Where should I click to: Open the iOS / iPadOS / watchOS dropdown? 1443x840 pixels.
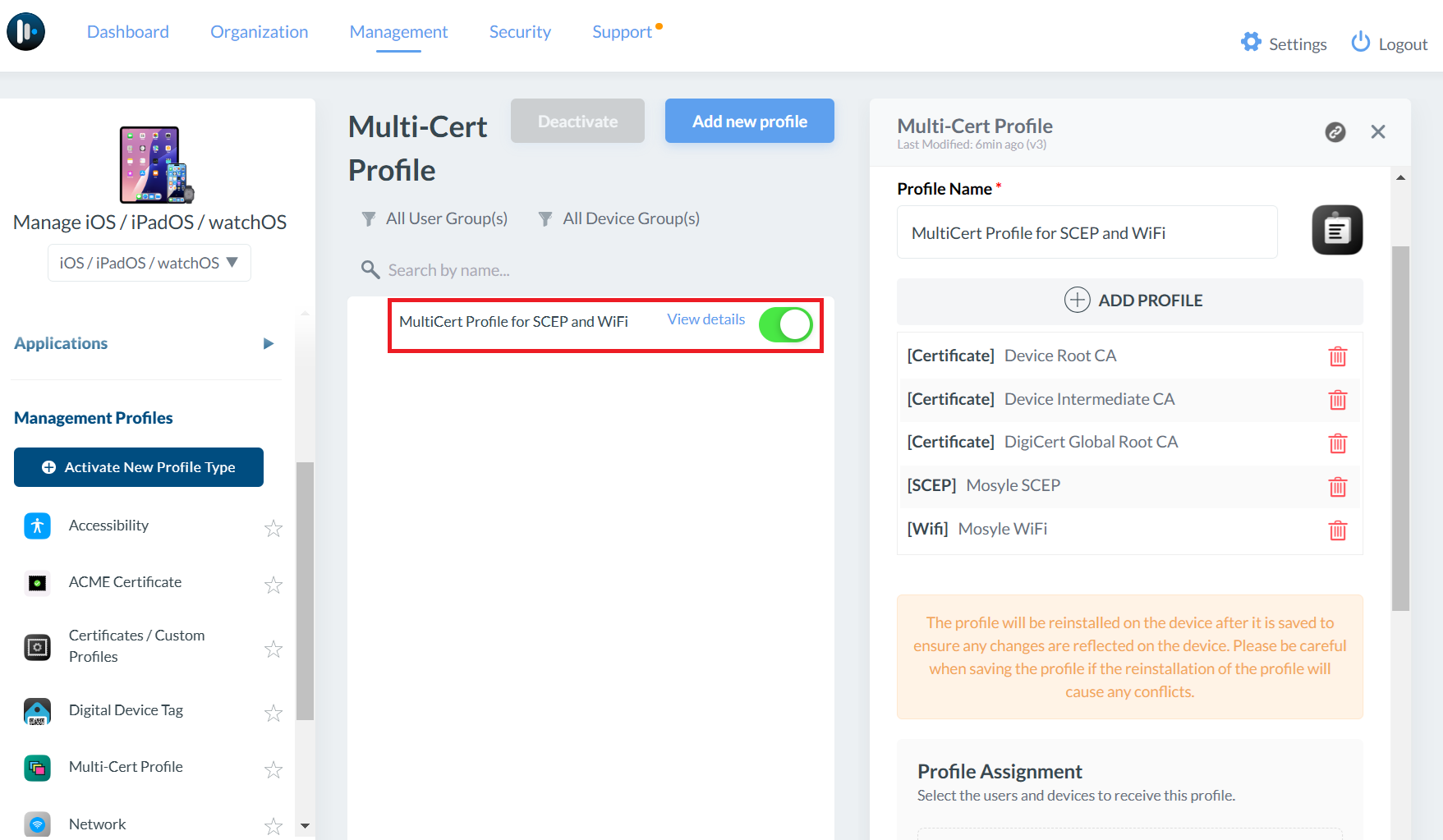click(149, 263)
